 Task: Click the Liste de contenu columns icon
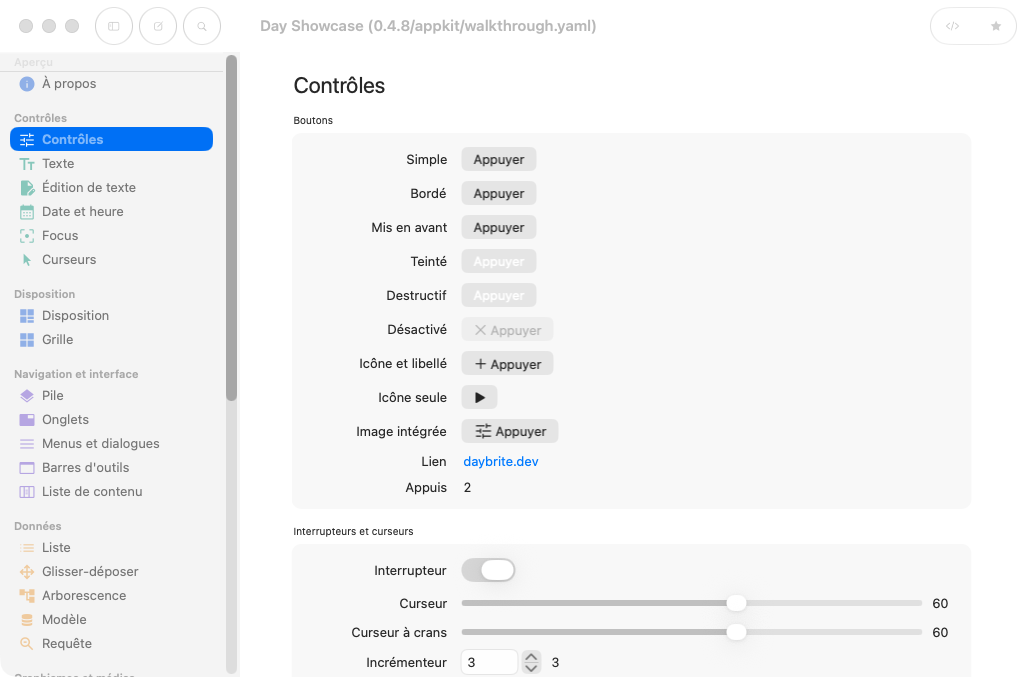coord(27,492)
